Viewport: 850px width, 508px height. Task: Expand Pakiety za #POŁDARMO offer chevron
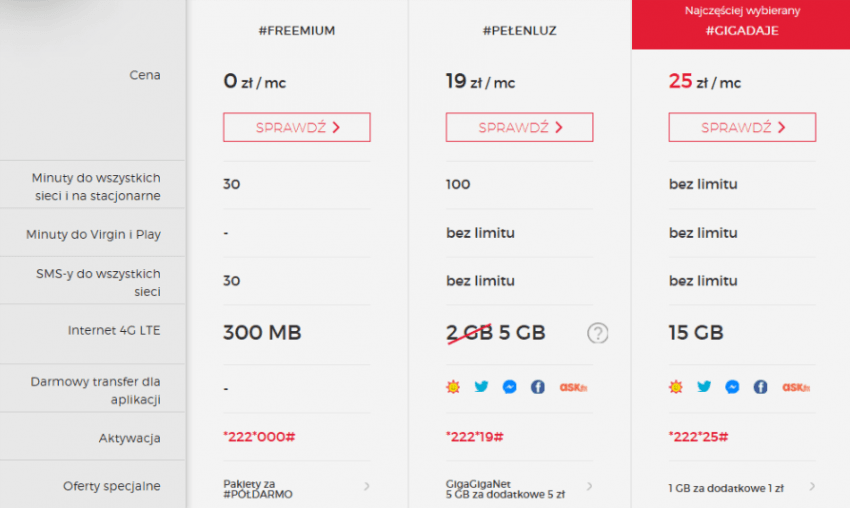(x=367, y=486)
